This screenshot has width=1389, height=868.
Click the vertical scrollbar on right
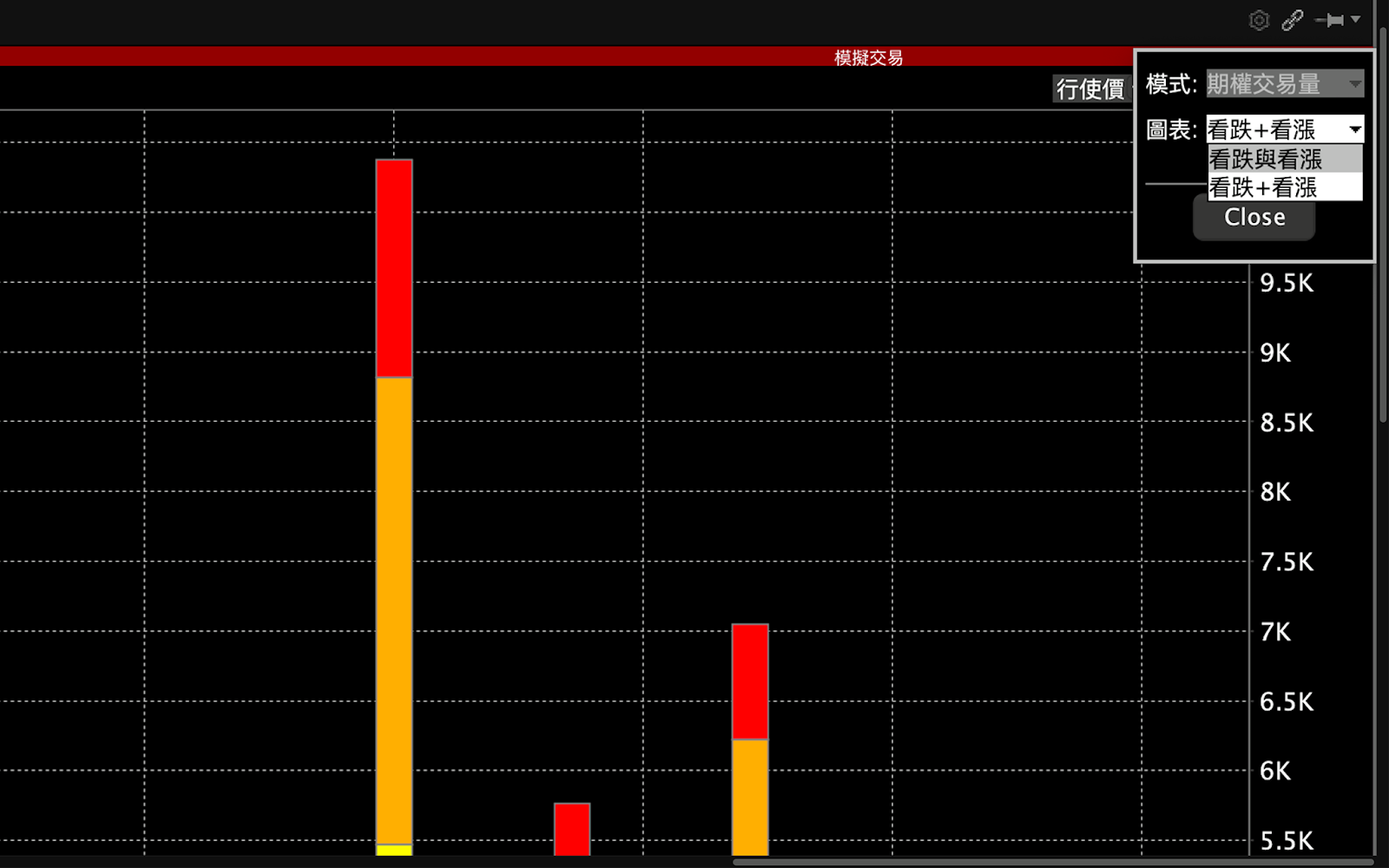(x=1383, y=226)
